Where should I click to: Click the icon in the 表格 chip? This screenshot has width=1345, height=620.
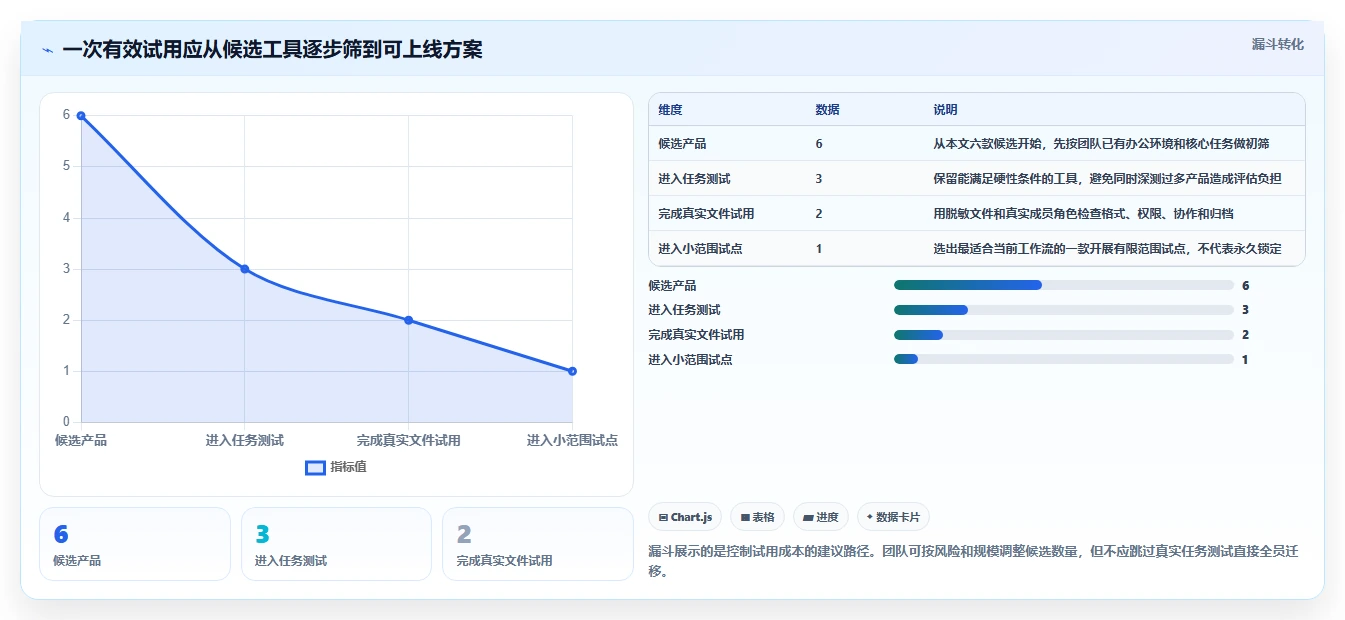point(745,517)
